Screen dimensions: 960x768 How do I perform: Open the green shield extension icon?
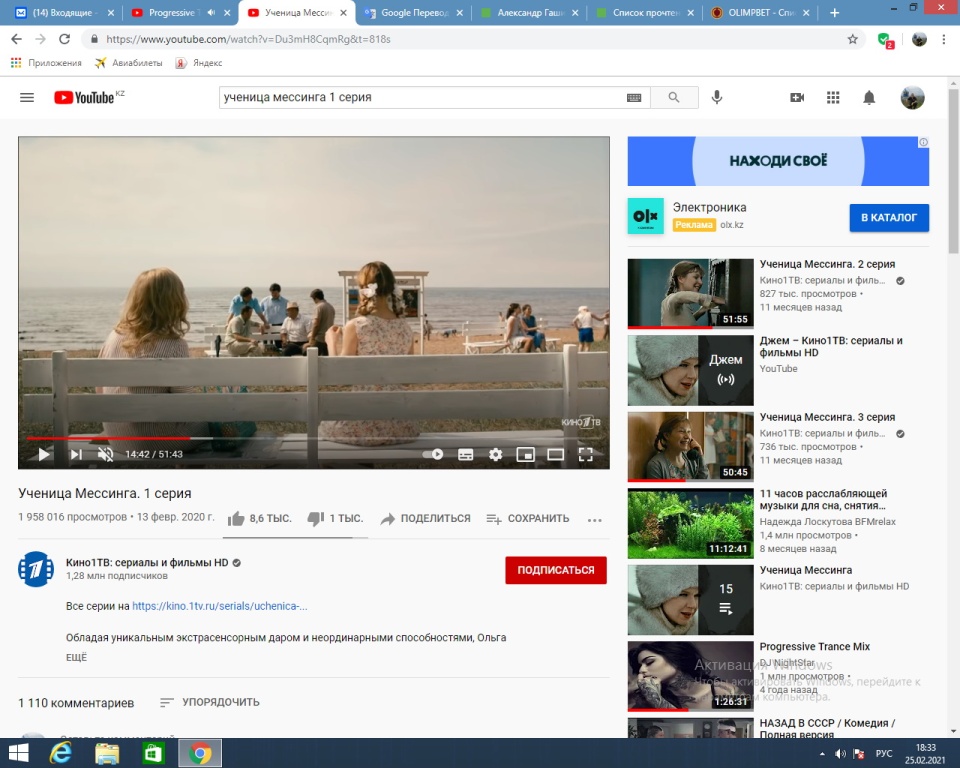click(x=885, y=40)
